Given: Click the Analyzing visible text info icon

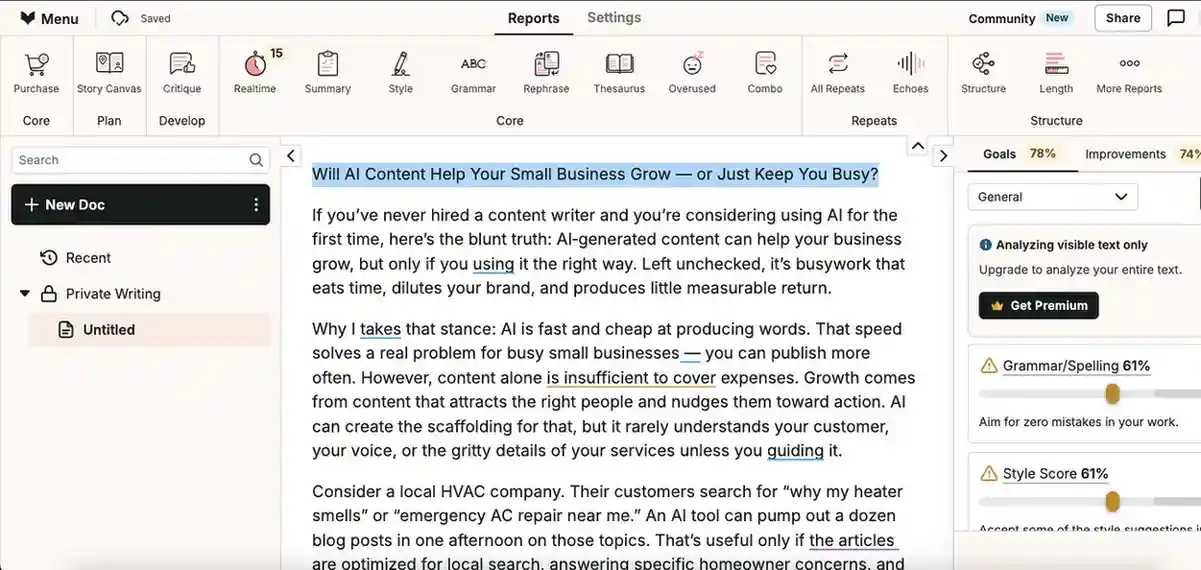Looking at the screenshot, I should tap(986, 245).
